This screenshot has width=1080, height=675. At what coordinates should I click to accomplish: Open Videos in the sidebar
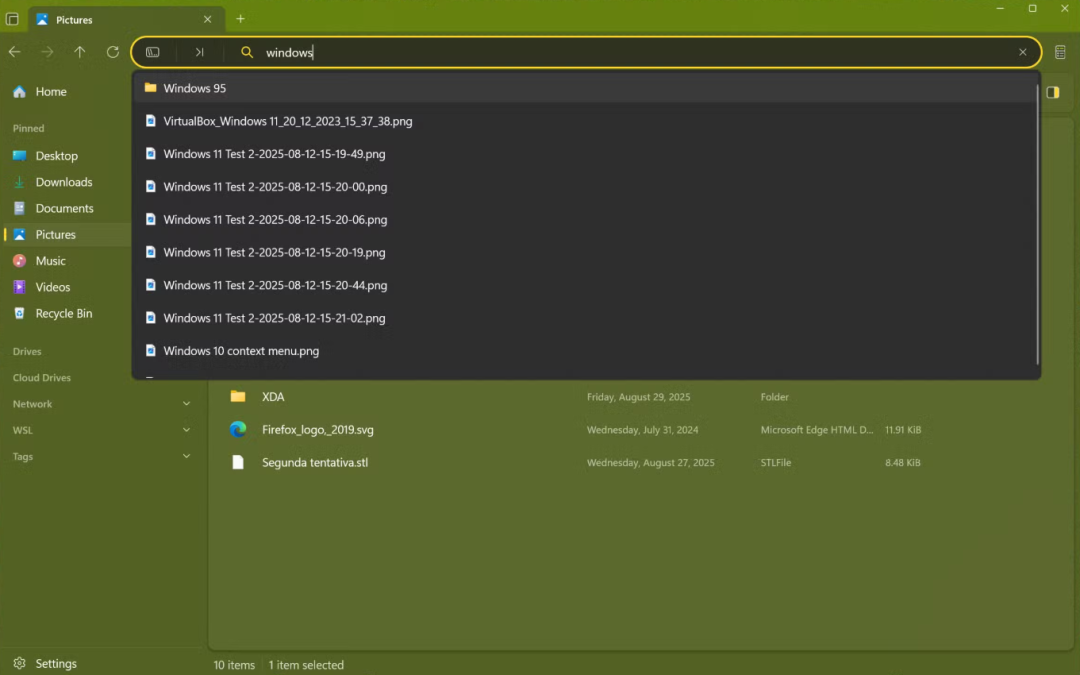click(x=68, y=287)
